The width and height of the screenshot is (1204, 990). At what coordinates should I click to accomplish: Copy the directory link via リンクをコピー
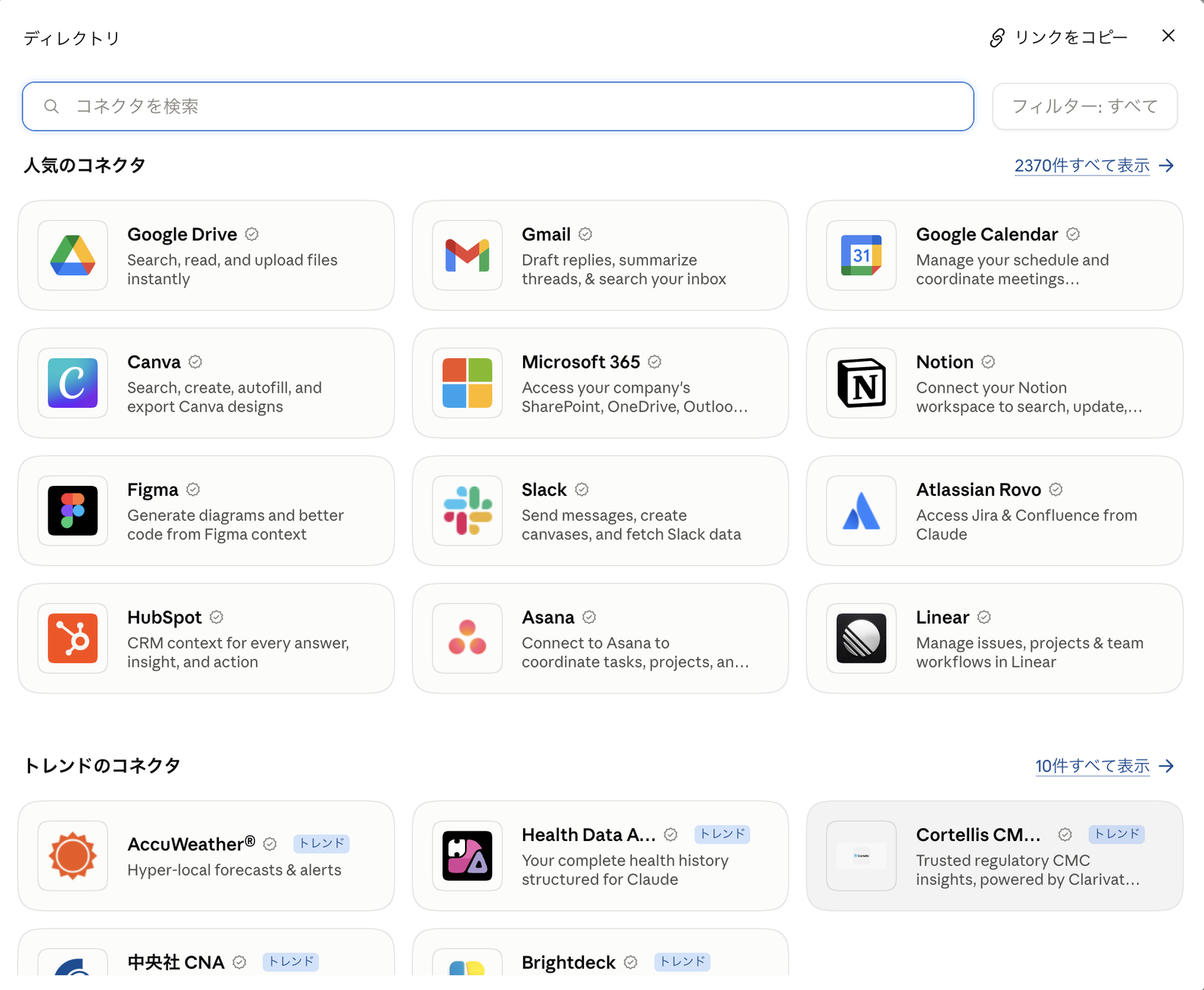1059,38
